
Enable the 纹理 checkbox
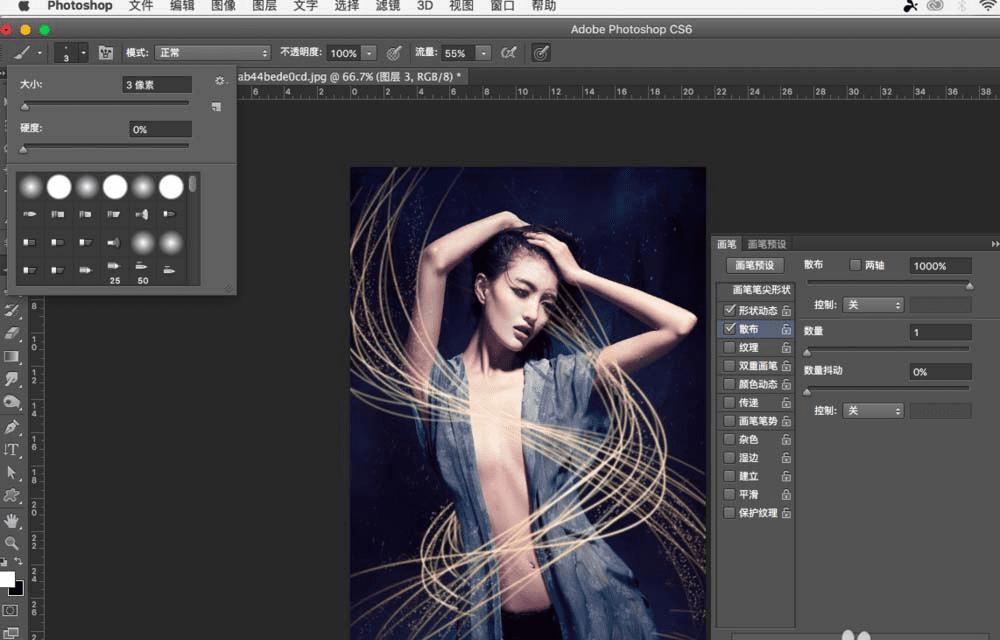729,348
